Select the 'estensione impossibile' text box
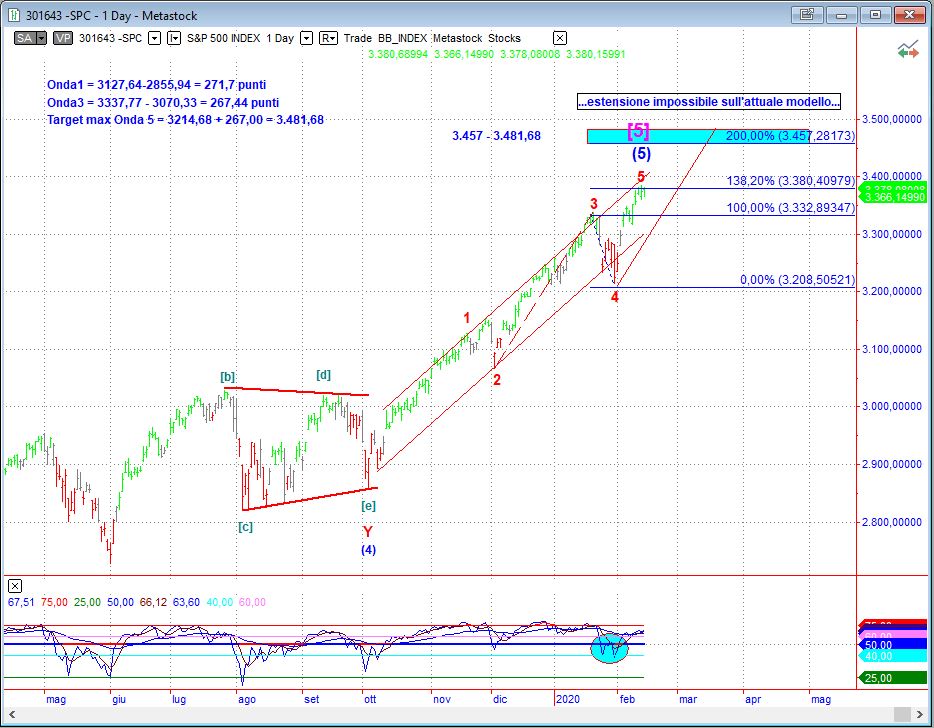 coord(709,102)
